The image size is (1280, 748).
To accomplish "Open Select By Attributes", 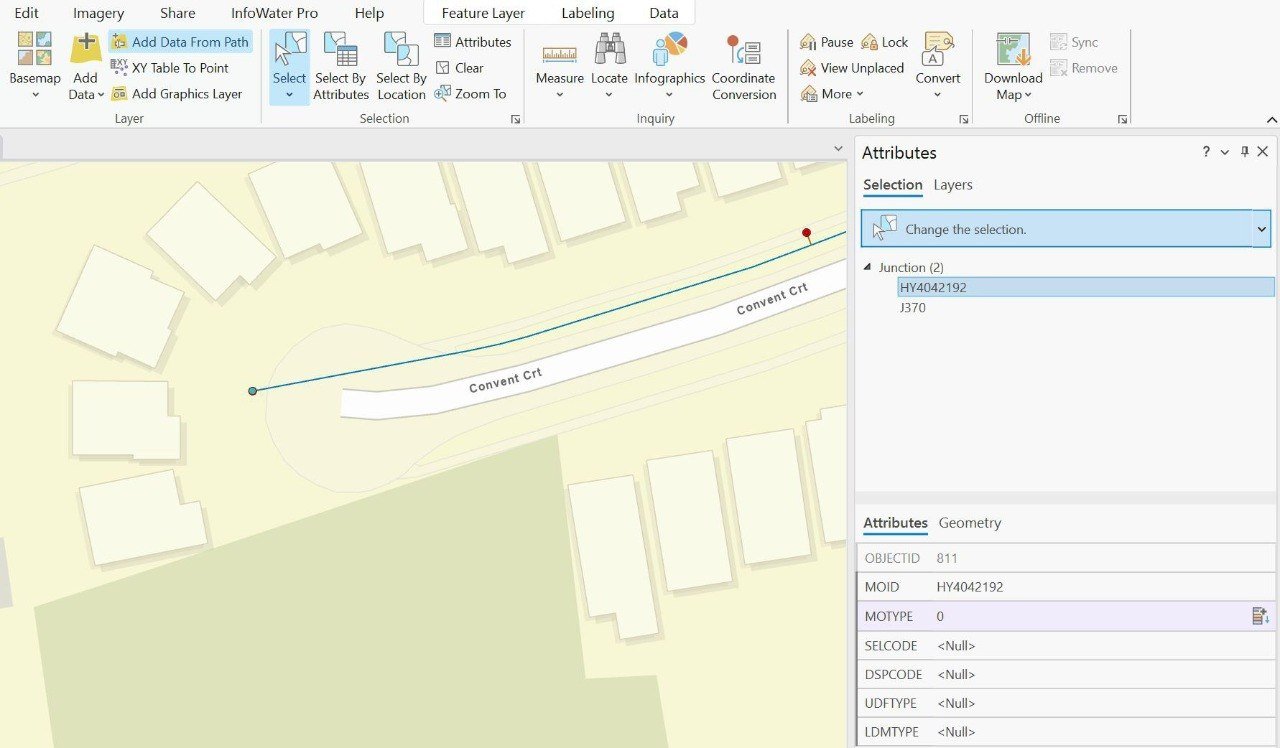I will (341, 66).
